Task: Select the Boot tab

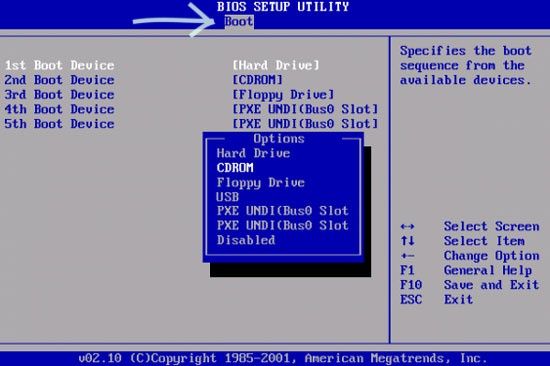Action: 239,22
